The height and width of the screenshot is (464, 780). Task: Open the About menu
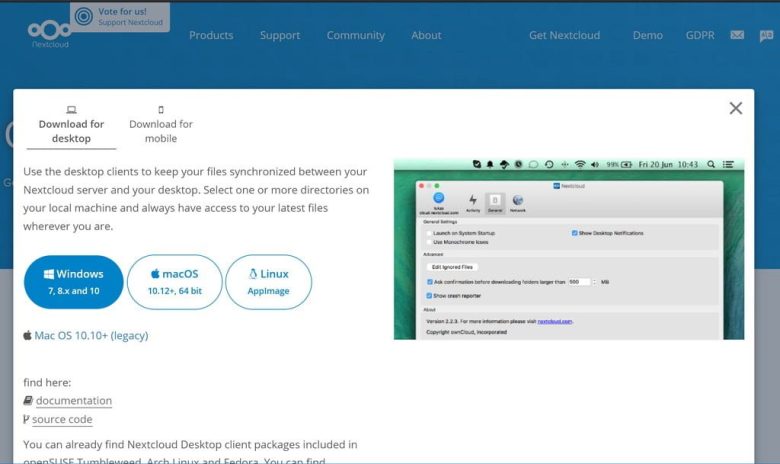426,35
